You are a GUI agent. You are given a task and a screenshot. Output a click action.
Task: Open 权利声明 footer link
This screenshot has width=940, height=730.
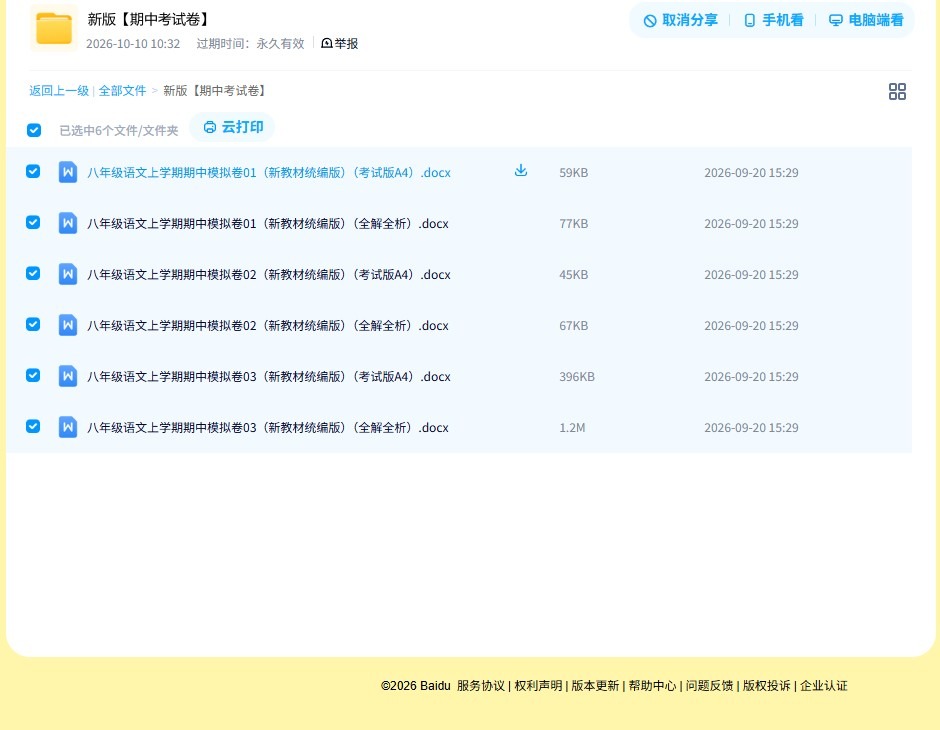point(538,686)
